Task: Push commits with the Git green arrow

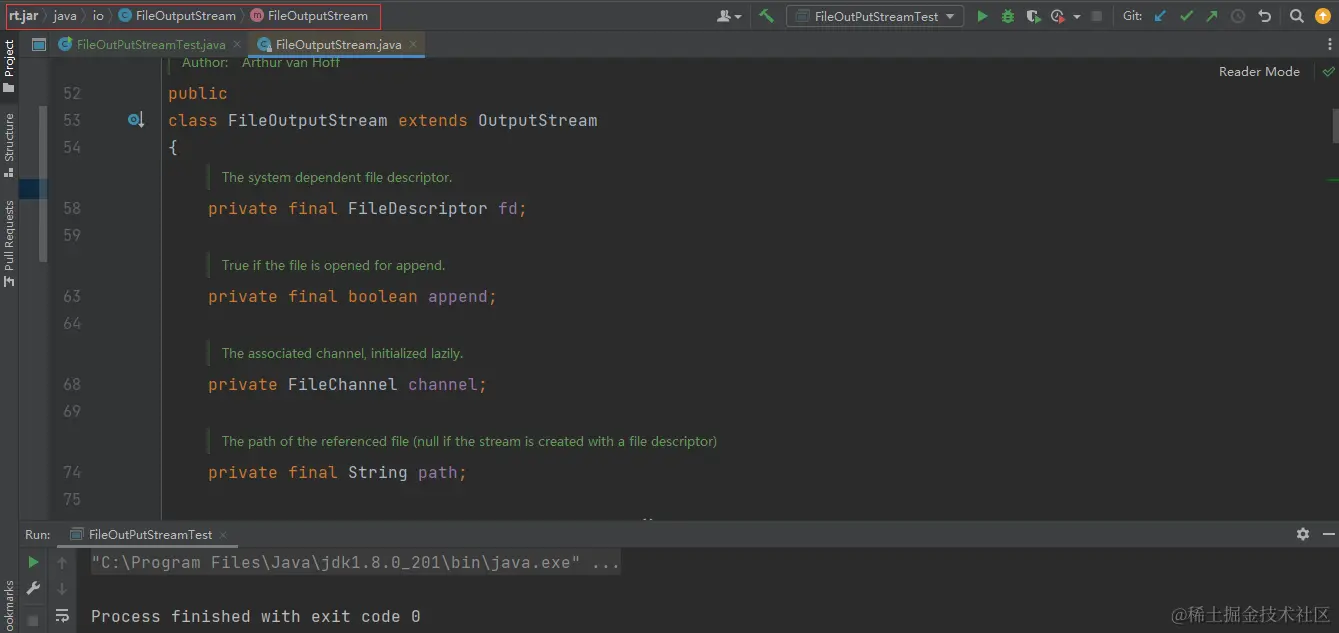Action: [x=1212, y=16]
